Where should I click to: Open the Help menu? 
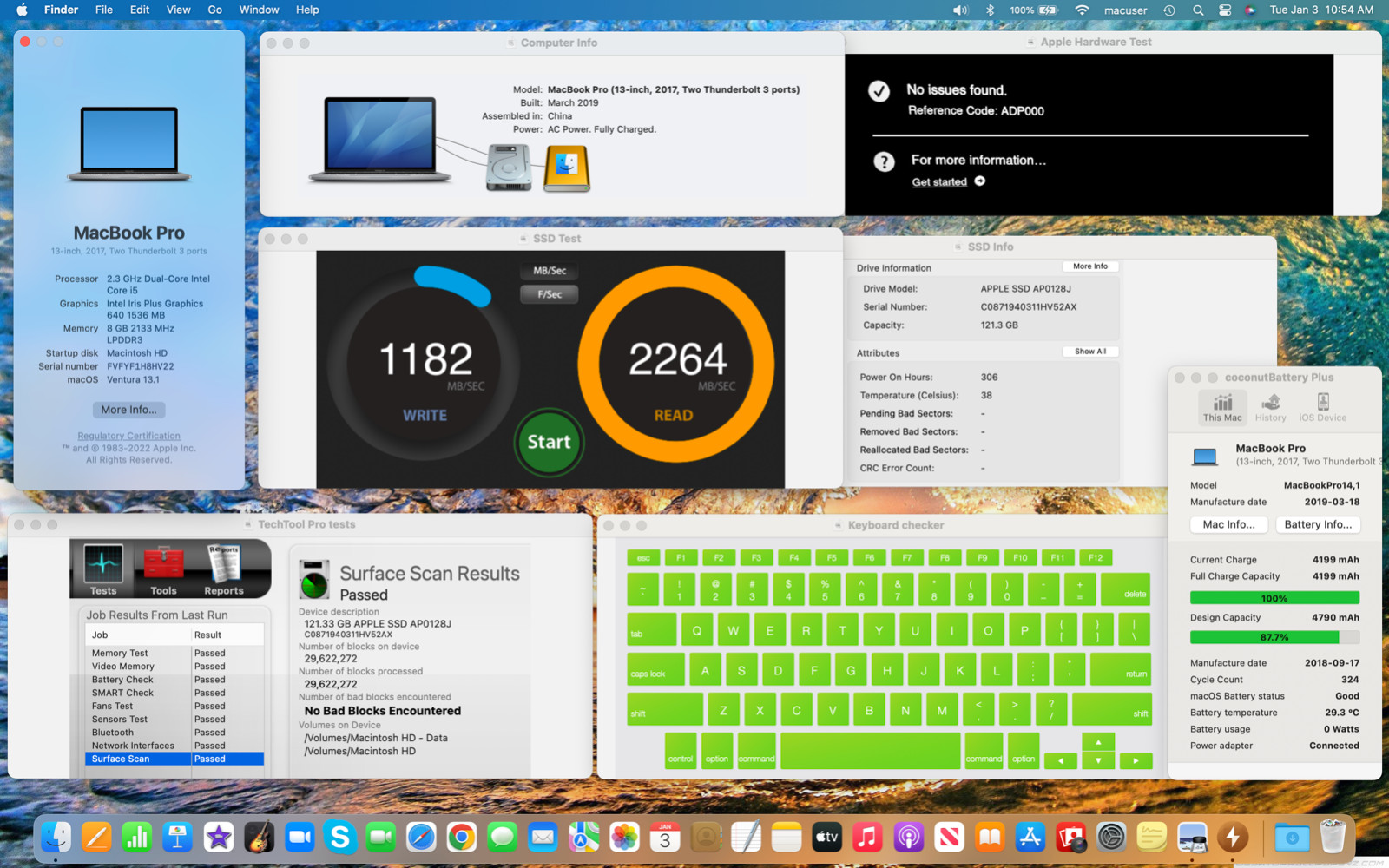click(x=307, y=10)
